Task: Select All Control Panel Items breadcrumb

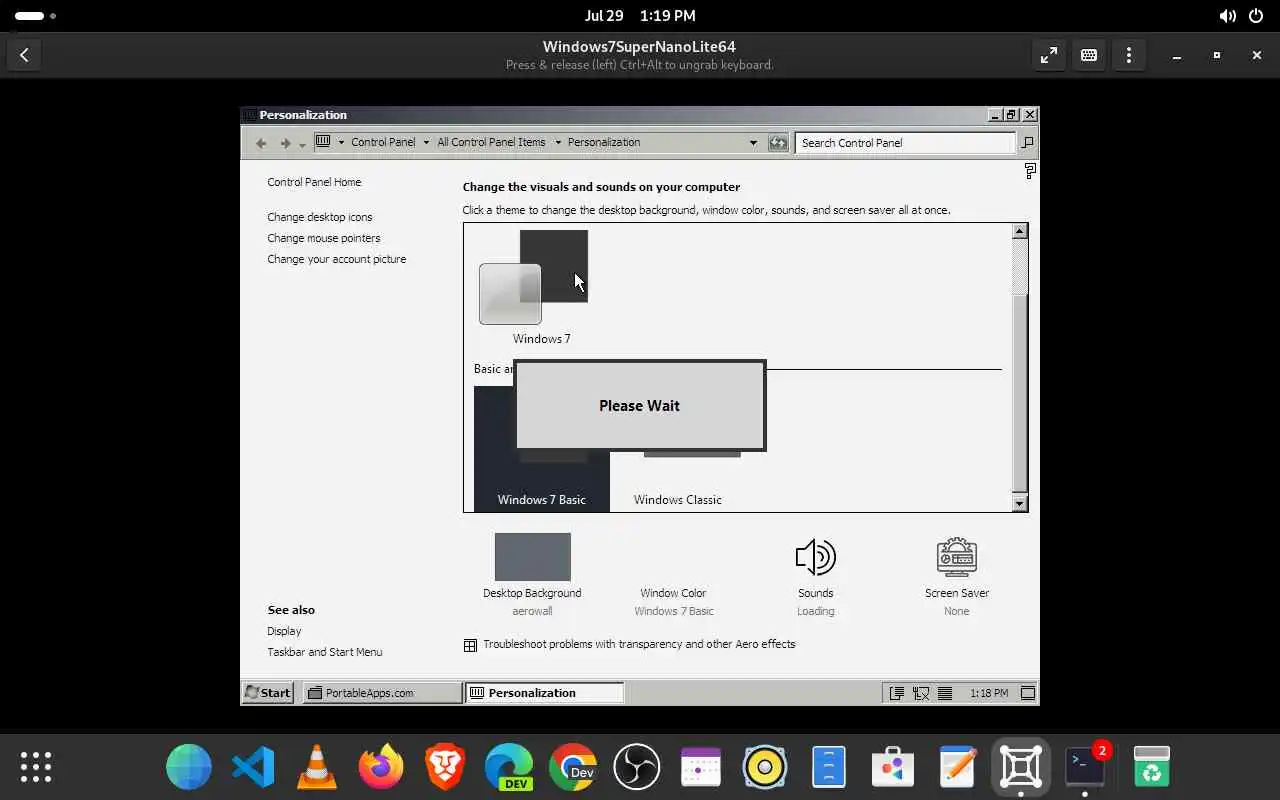Action: click(x=491, y=142)
